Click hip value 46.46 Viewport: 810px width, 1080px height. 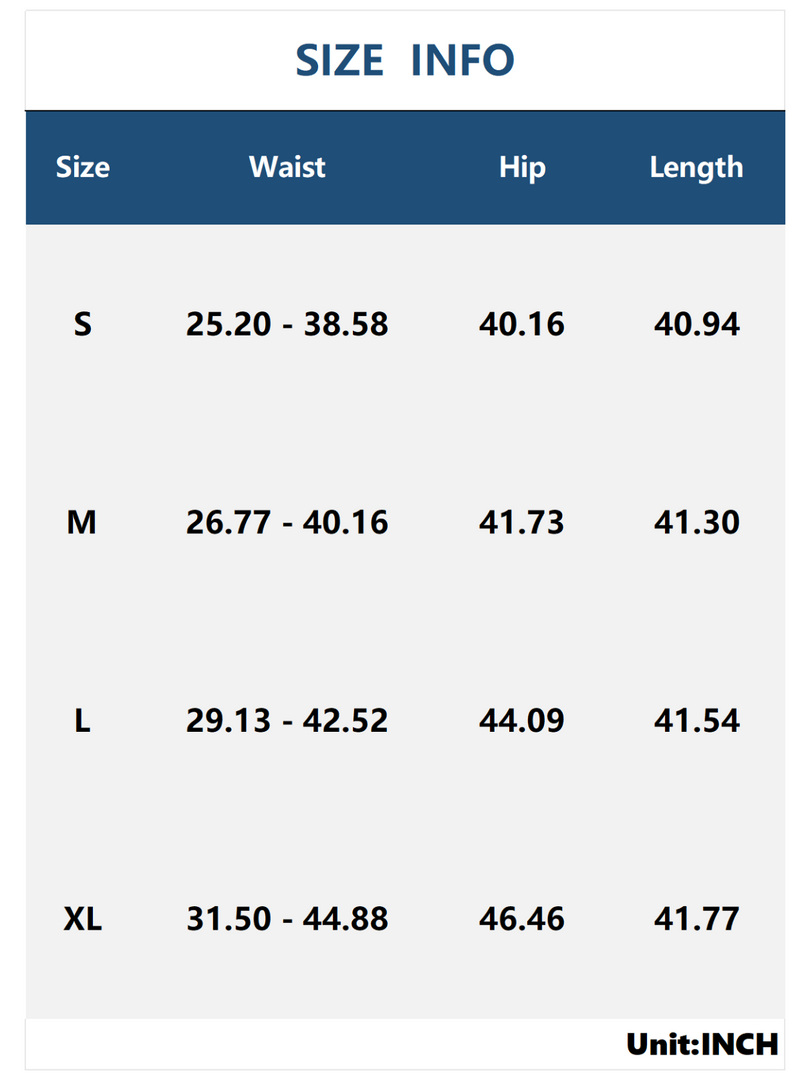pos(522,919)
